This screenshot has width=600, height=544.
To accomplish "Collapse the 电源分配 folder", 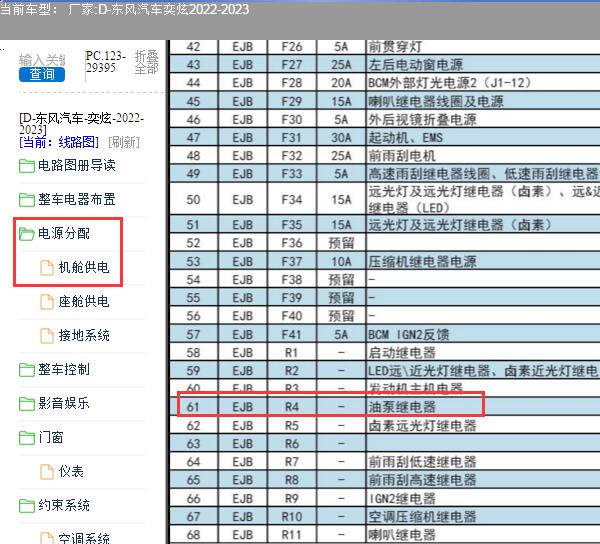I will pos(64,233).
